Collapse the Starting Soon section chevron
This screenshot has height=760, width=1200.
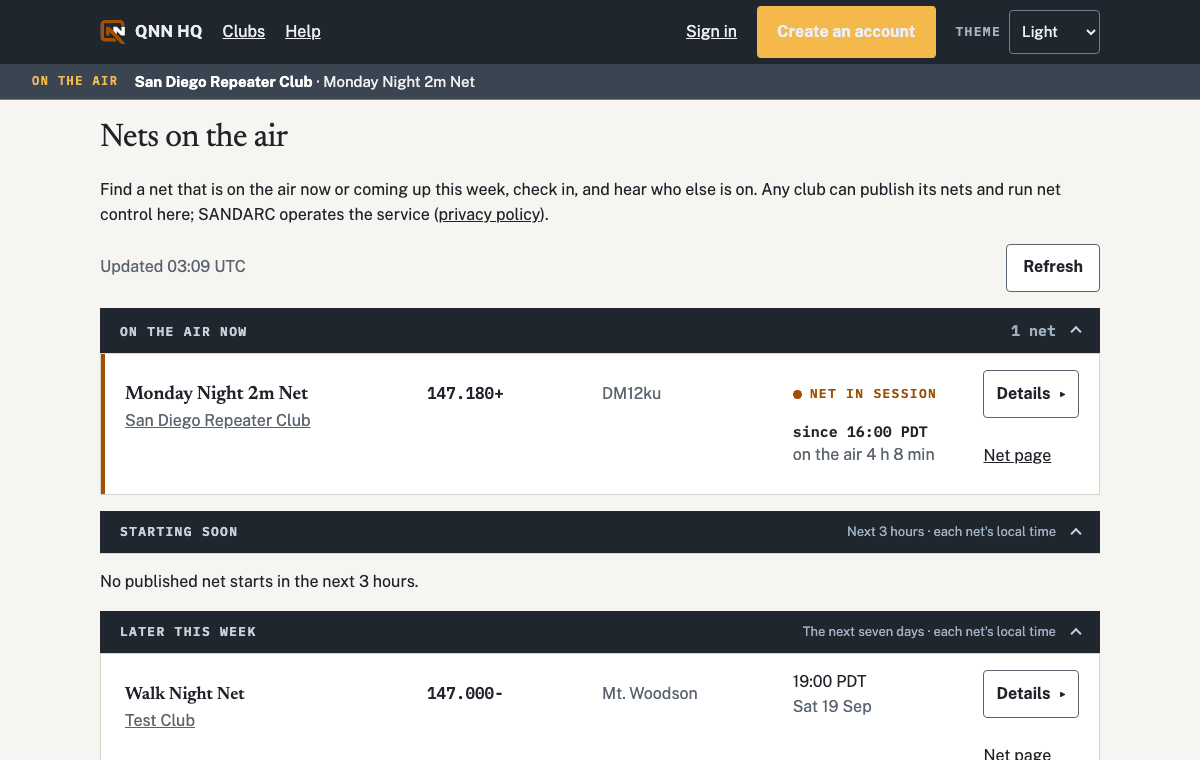[x=1076, y=532]
